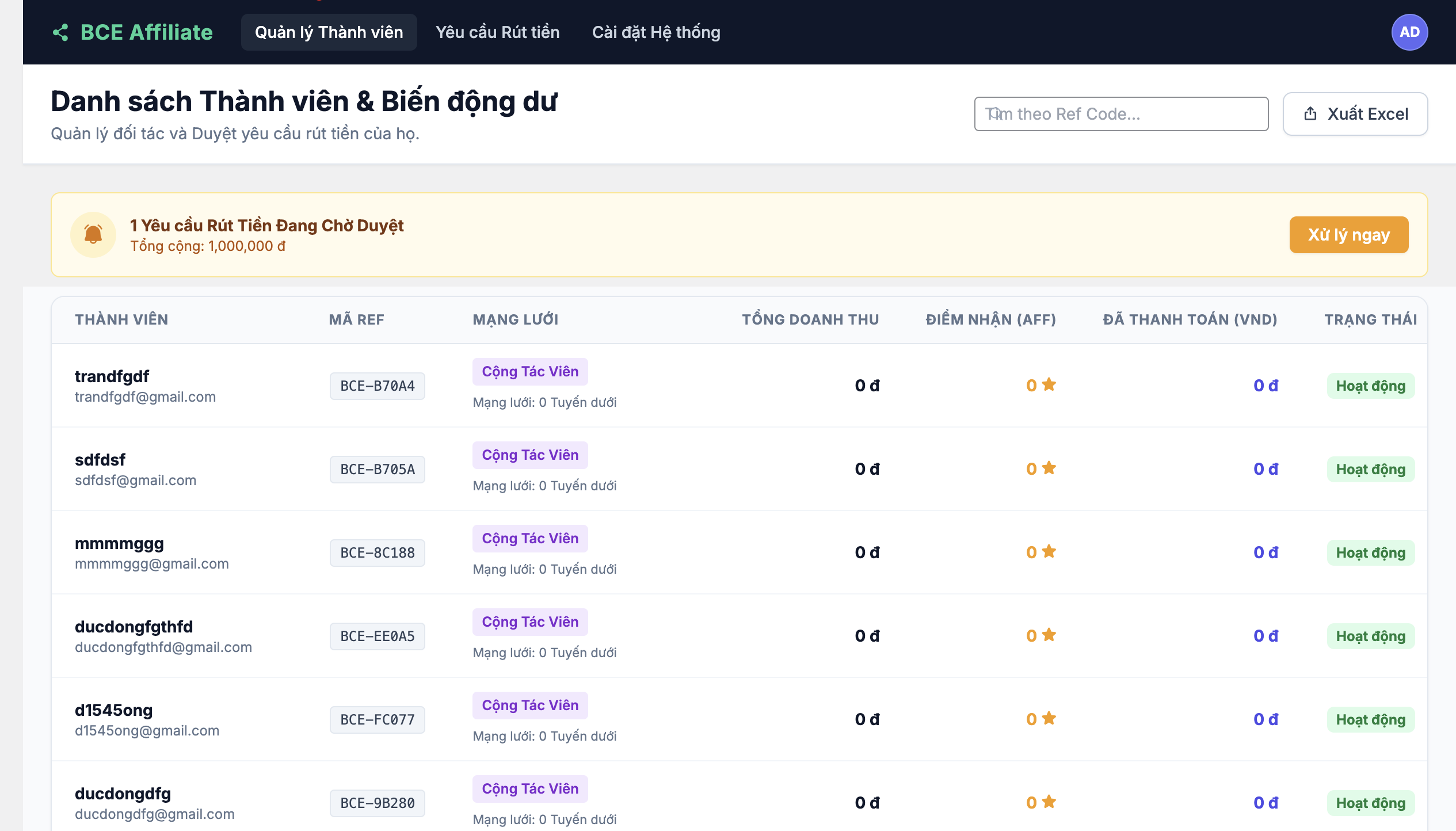Click Cộng Tác Viên badge for trandfgdf
Viewport: 1456px width, 831px height.
[530, 372]
